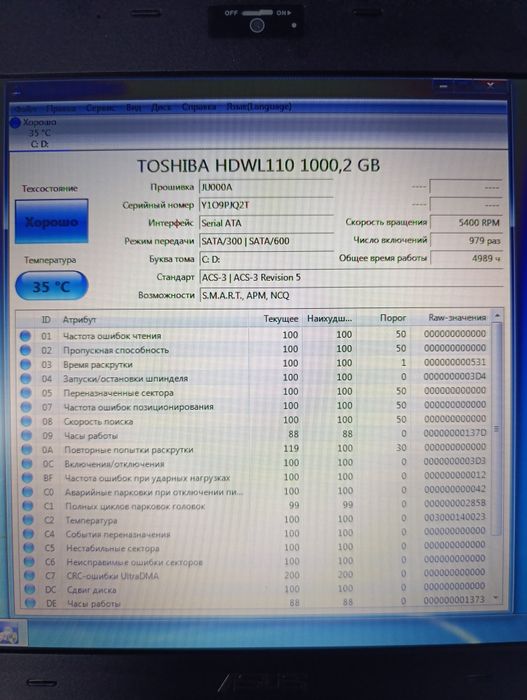Image resolution: width=527 pixels, height=700 pixels.
Task: Click status circle for 0C Включения/отключения
Action: click(27, 464)
